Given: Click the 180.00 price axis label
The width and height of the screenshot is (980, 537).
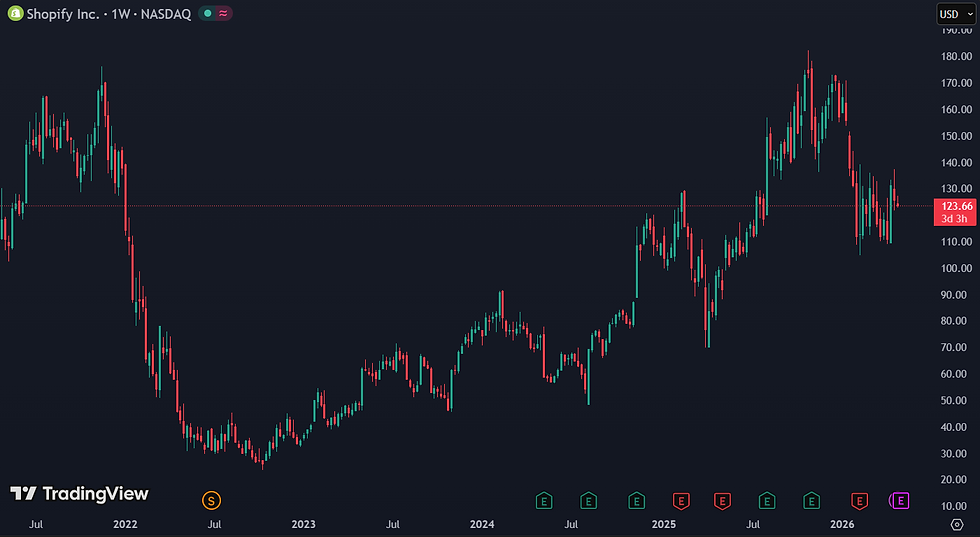Looking at the screenshot, I should point(956,56).
